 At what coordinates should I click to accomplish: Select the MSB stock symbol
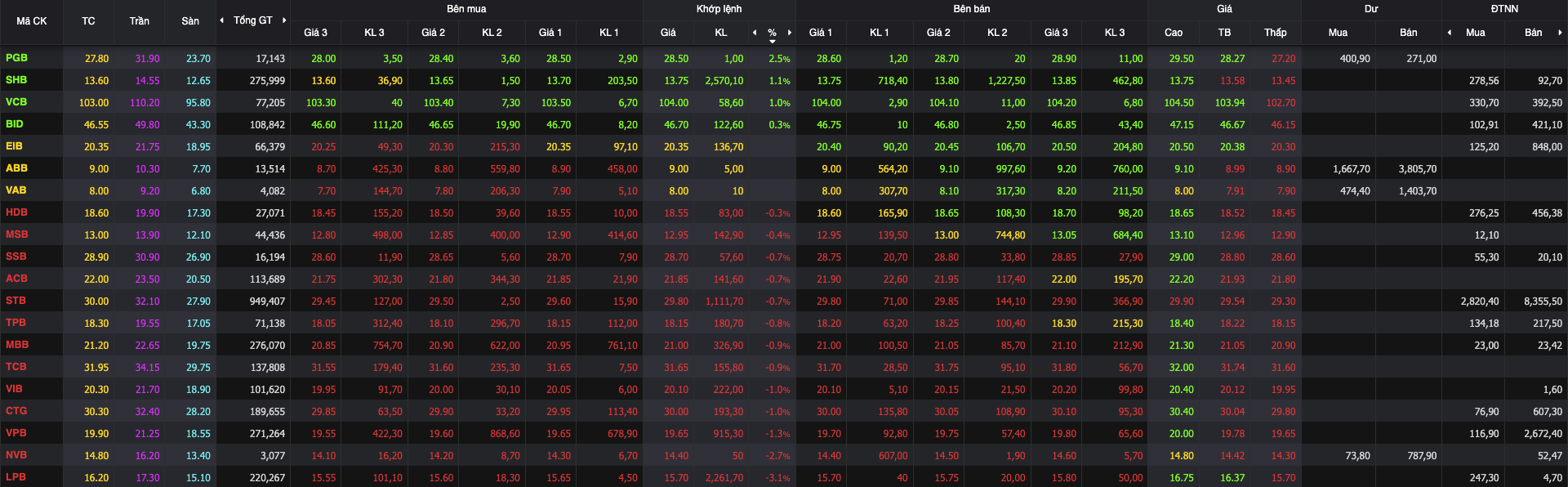(17, 235)
